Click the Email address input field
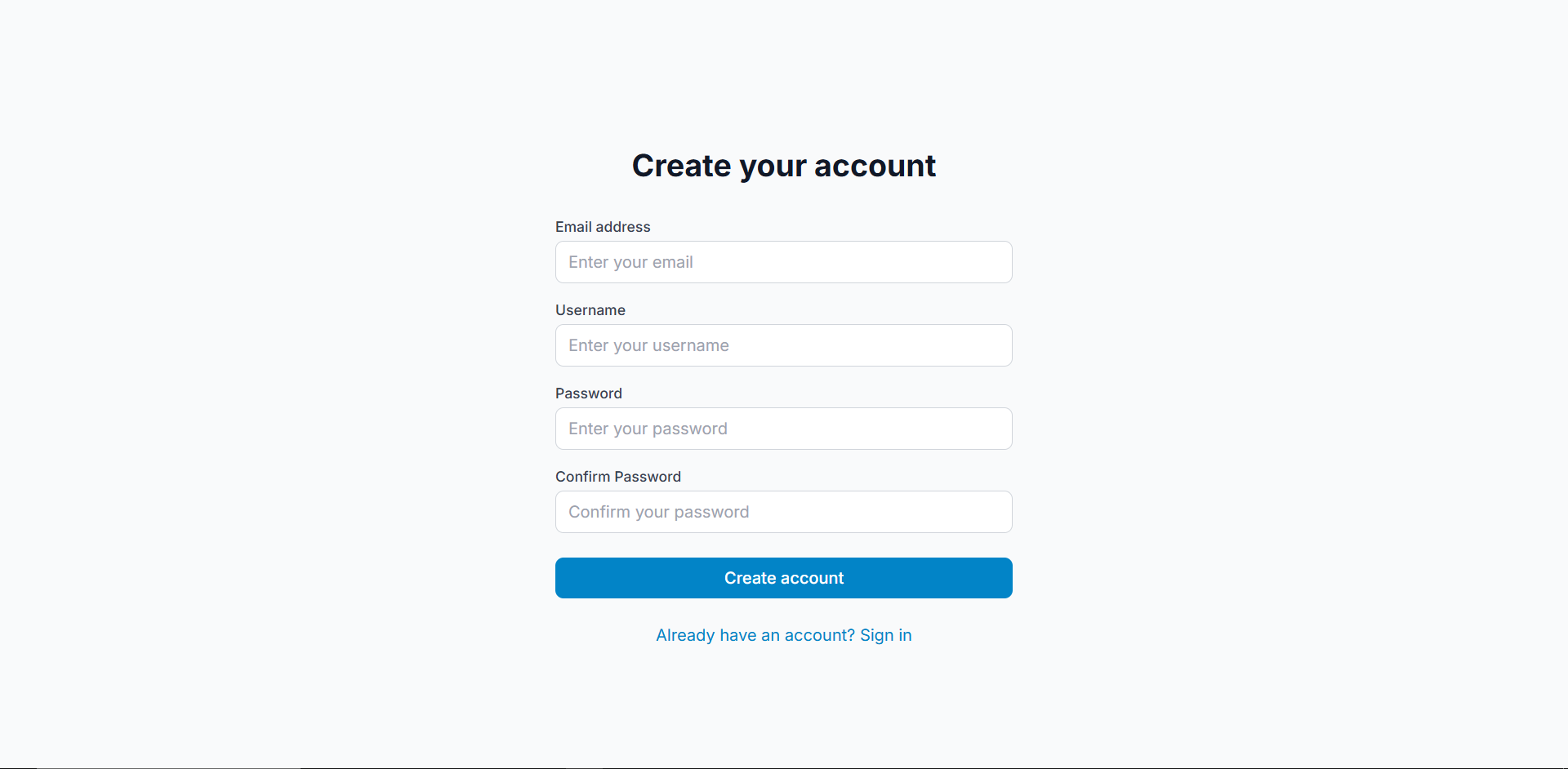The width and height of the screenshot is (1568, 769). tap(783, 262)
